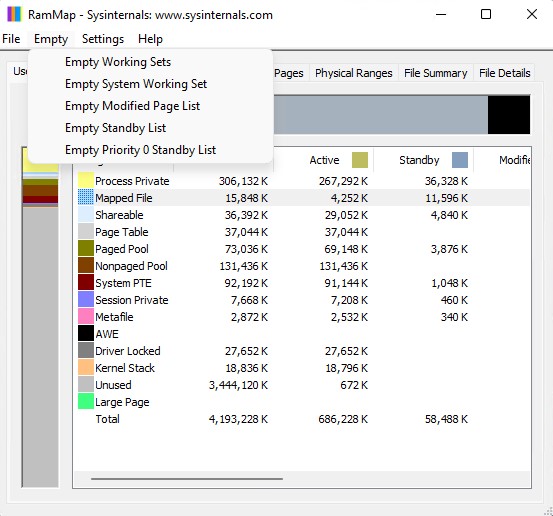Click the olive Paged Pool color icon
553x516 pixels.
coord(86,249)
